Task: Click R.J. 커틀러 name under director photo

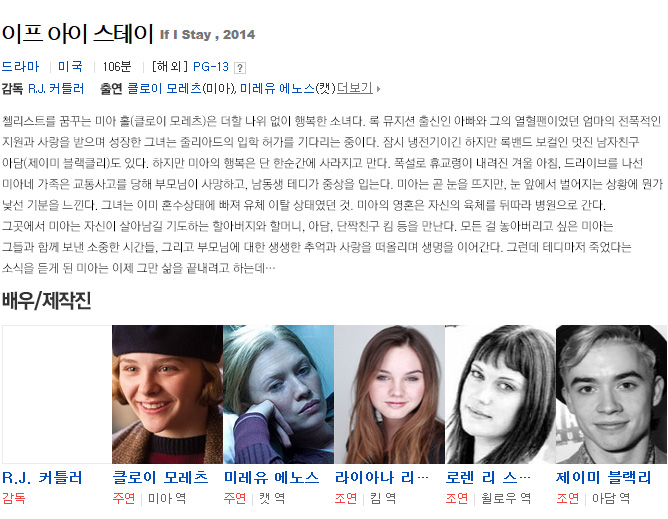Action: (x=42, y=478)
